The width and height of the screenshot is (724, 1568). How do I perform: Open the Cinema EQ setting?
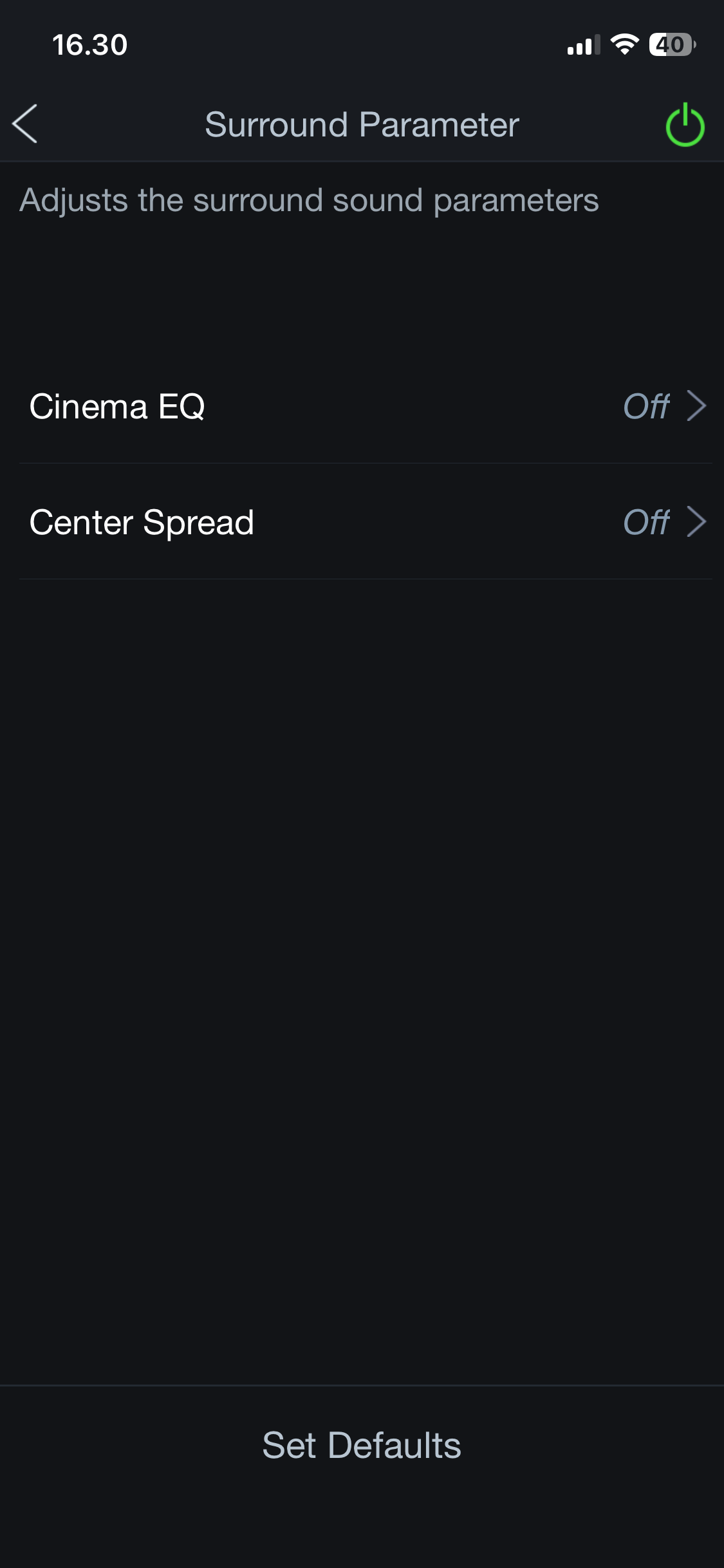click(x=362, y=406)
